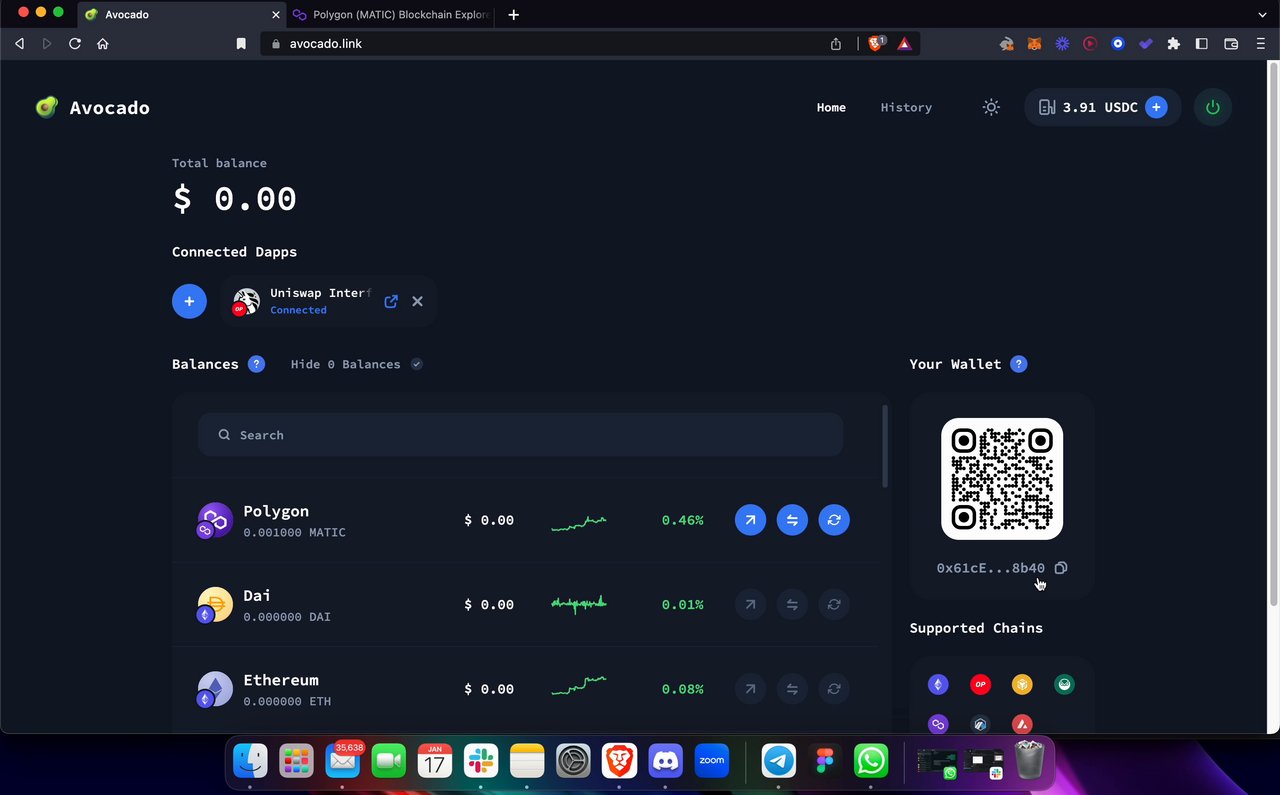Disconnect the Uniswap Interface dapp
This screenshot has width=1280, height=795.
418,301
